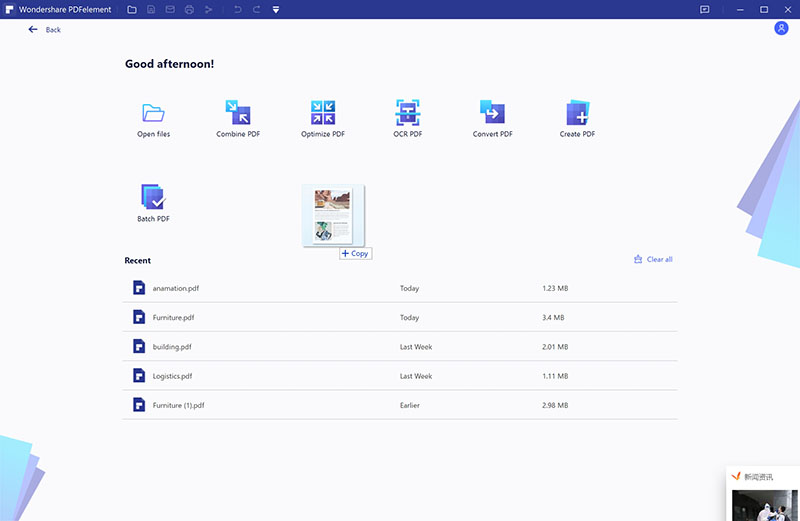800x521 pixels.
Task: Click the Create PDF icon
Action: (577, 113)
